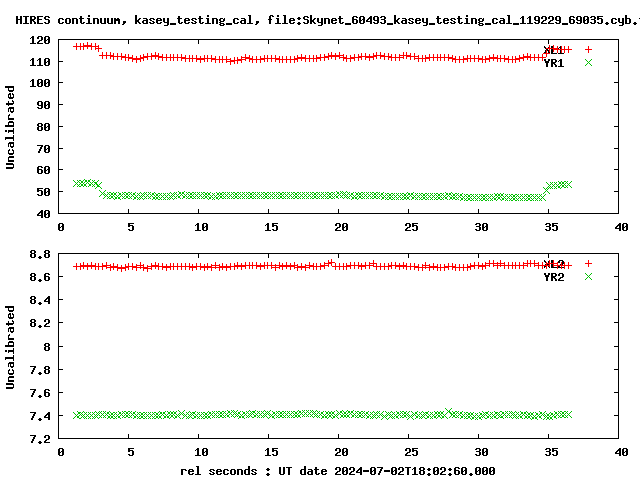The width and height of the screenshot is (640, 480).
Task: Click the 100 tick label on top plot y-axis
Action: click(40, 83)
